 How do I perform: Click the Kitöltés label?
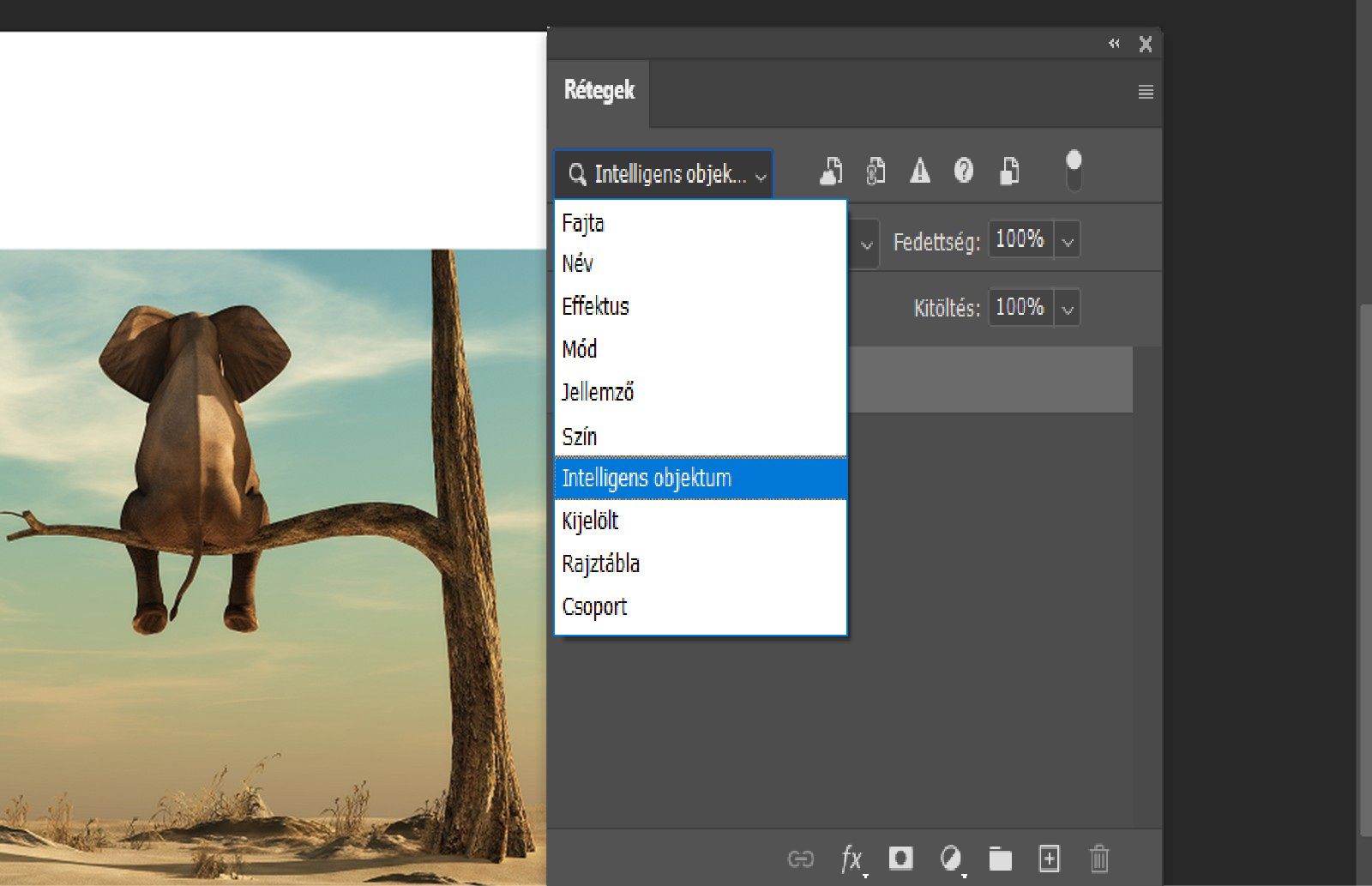tap(947, 308)
